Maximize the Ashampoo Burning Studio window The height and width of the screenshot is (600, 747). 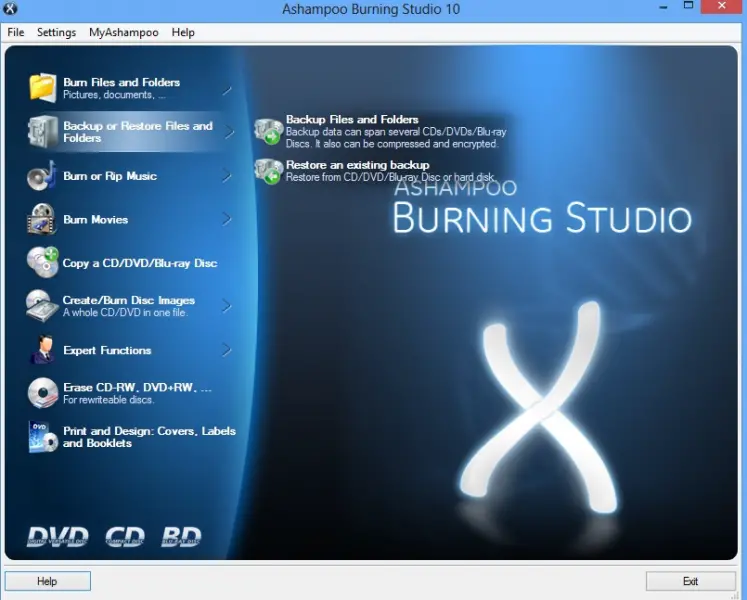point(688,6)
